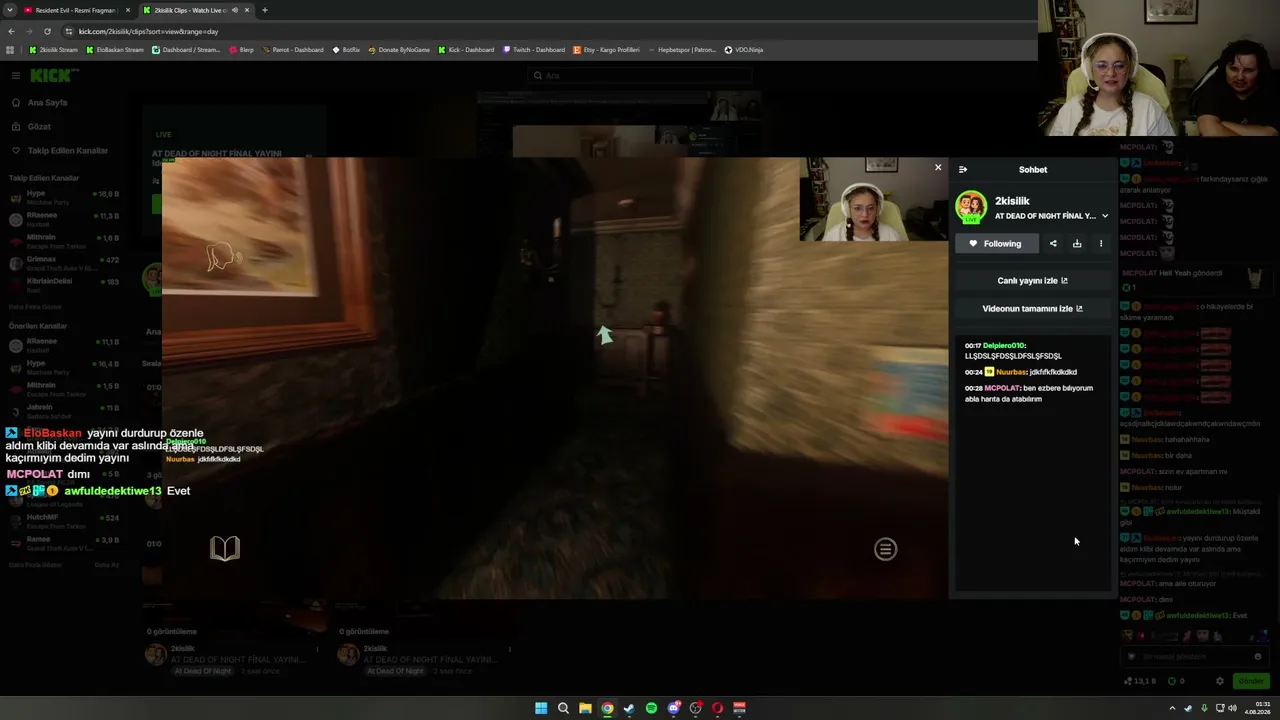Viewport: 1280px width, 720px height.
Task: Toggle the Kick sidebar hamburger menu
Action: (x=16, y=76)
